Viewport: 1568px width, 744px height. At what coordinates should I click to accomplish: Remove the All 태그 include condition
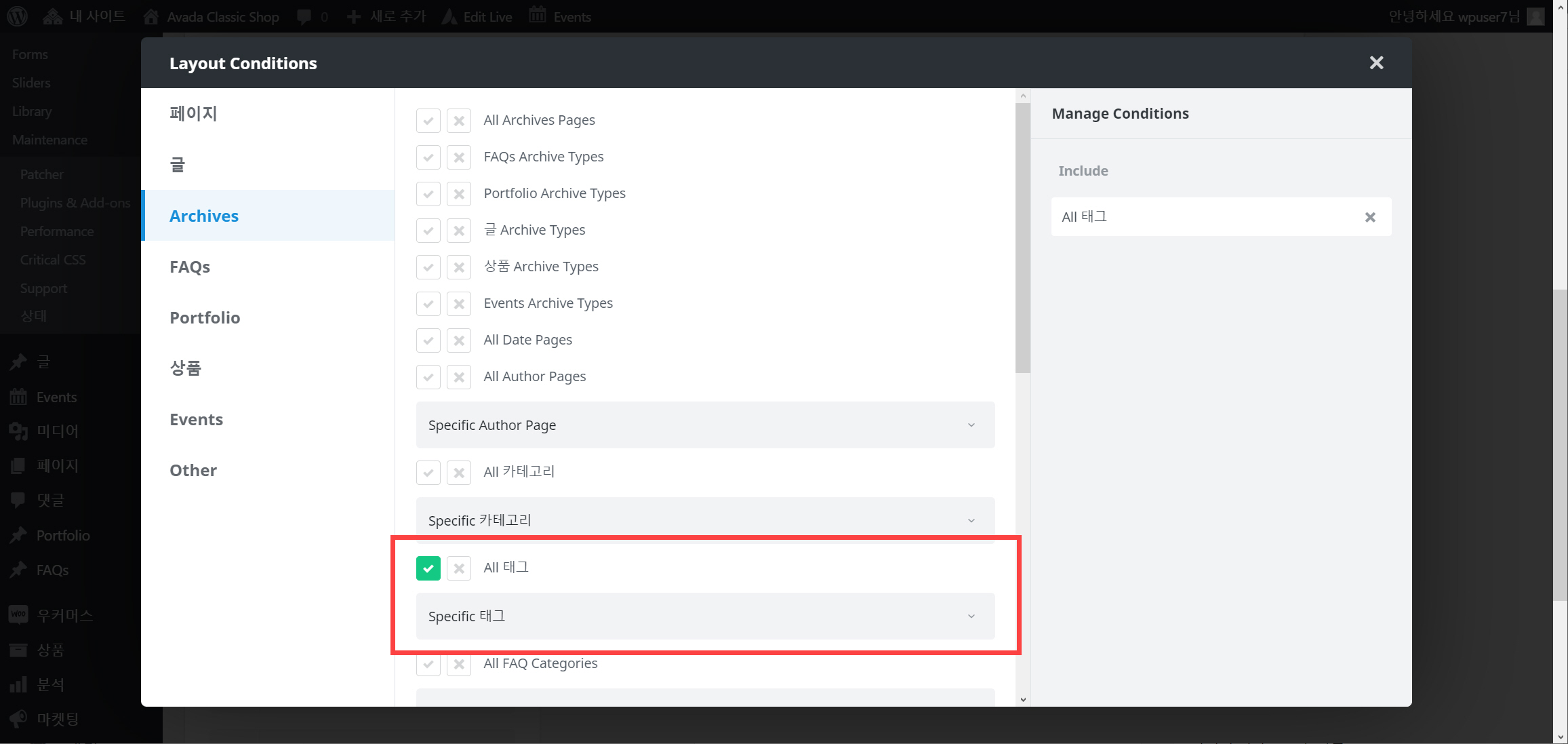tap(1370, 217)
